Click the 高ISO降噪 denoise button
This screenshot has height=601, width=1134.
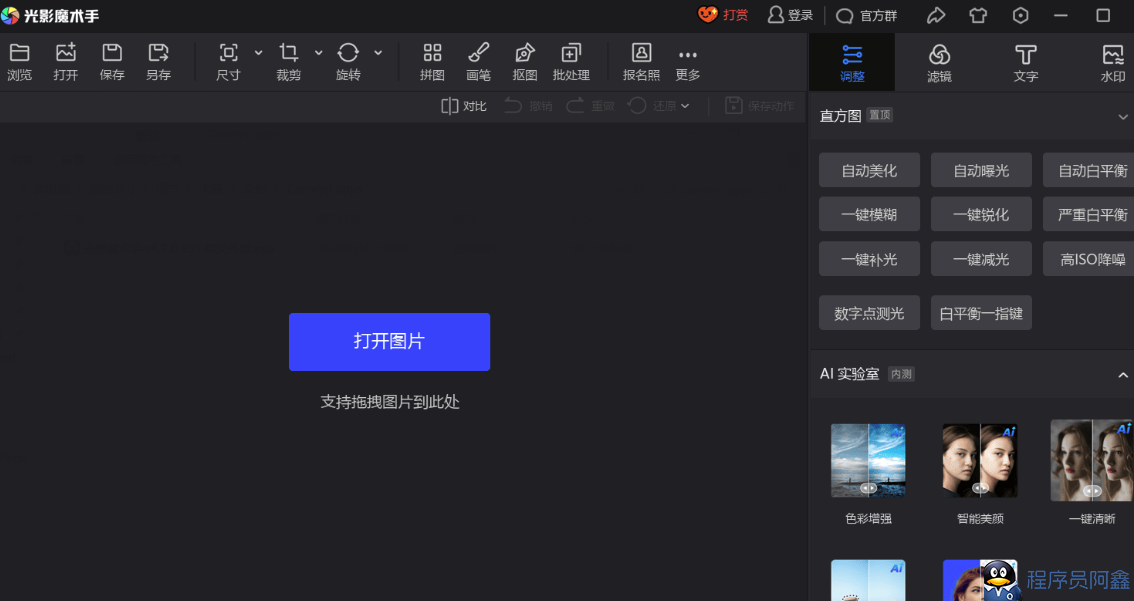point(1088,259)
